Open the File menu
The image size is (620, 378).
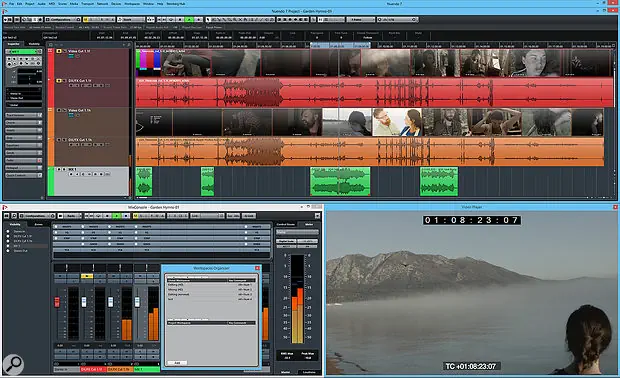[x=11, y=4]
